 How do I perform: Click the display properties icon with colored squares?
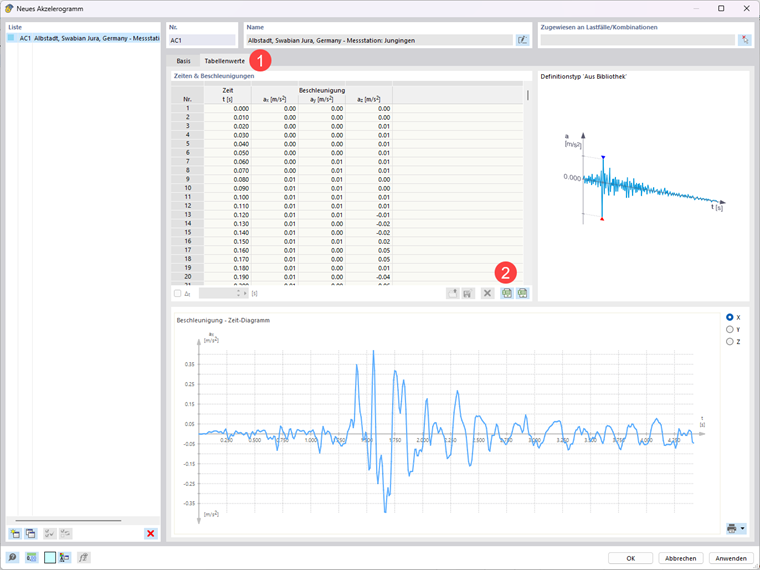tap(64, 557)
